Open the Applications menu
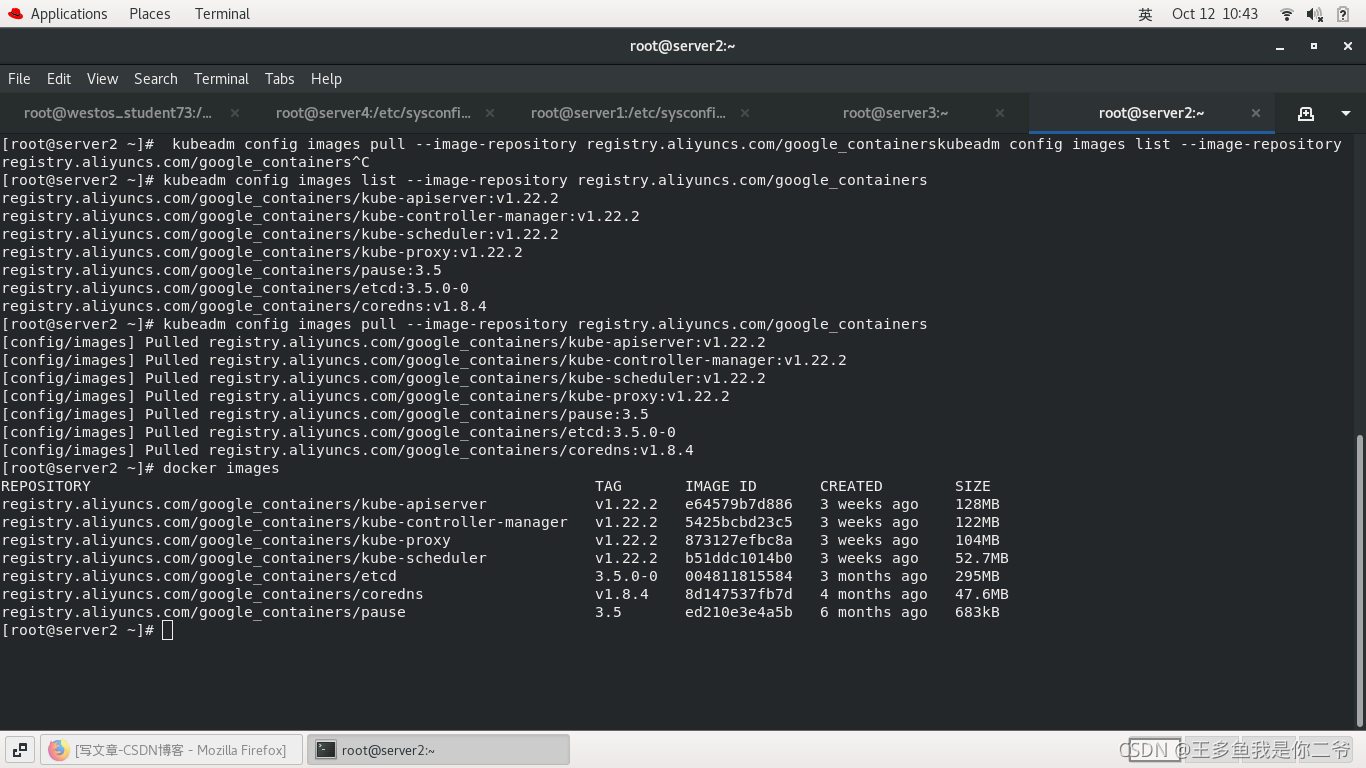 (58, 14)
